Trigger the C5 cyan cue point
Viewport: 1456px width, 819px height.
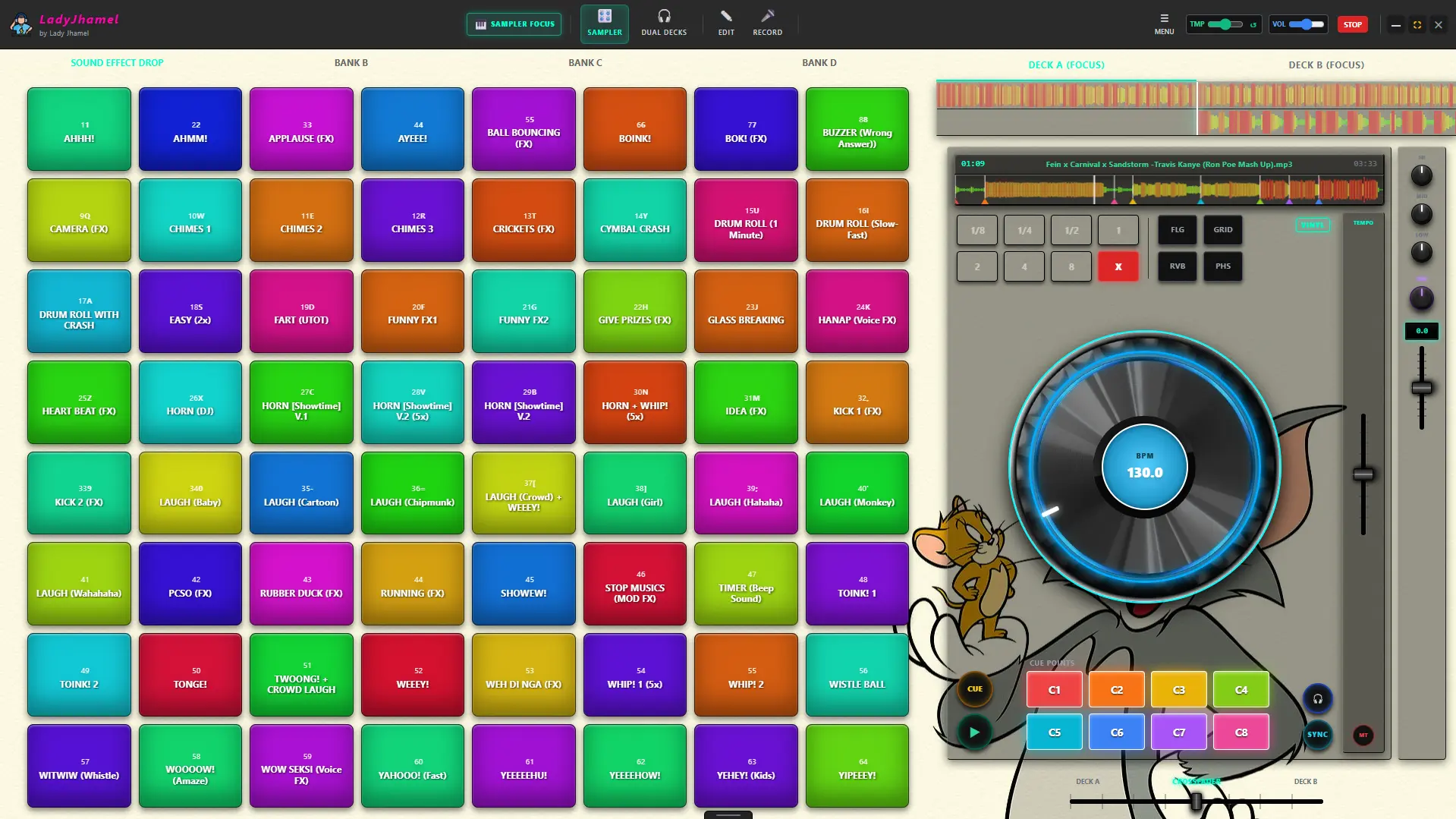pyautogui.click(x=1055, y=732)
